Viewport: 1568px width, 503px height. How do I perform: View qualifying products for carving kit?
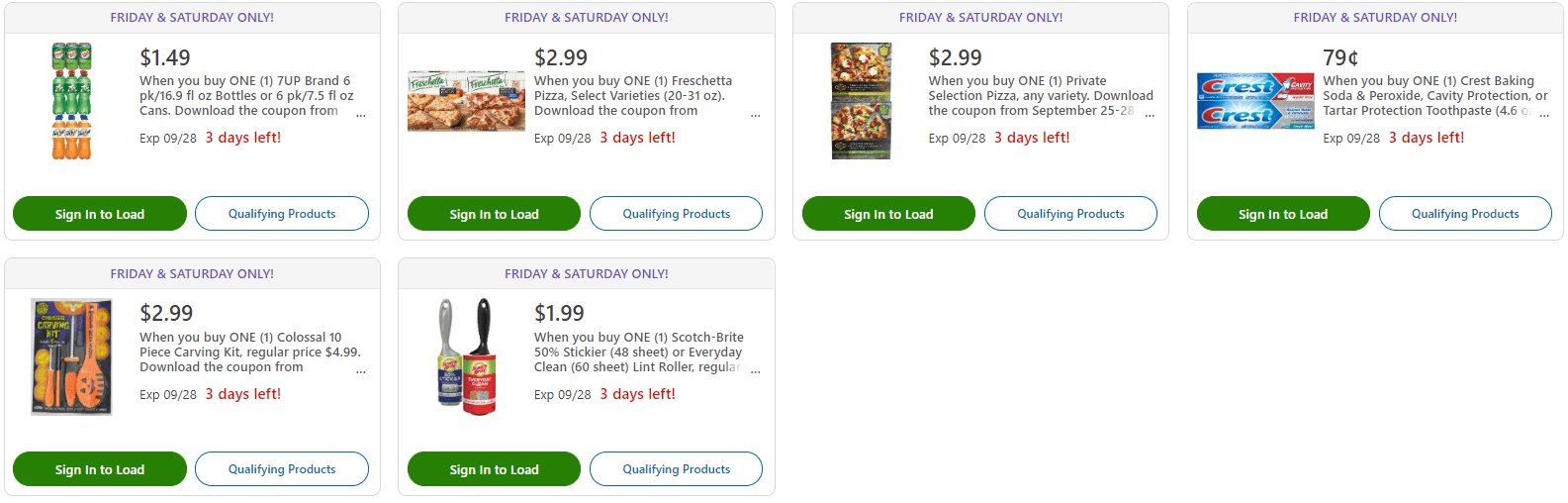coord(282,469)
